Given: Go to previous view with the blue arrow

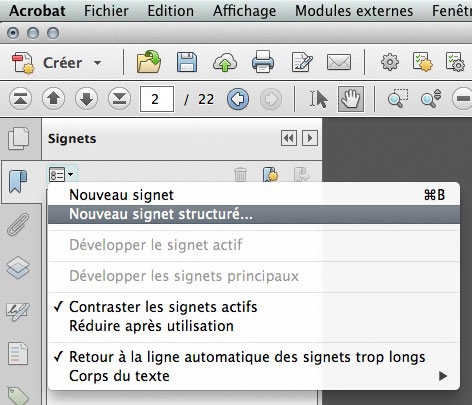Looking at the screenshot, I should [238, 99].
